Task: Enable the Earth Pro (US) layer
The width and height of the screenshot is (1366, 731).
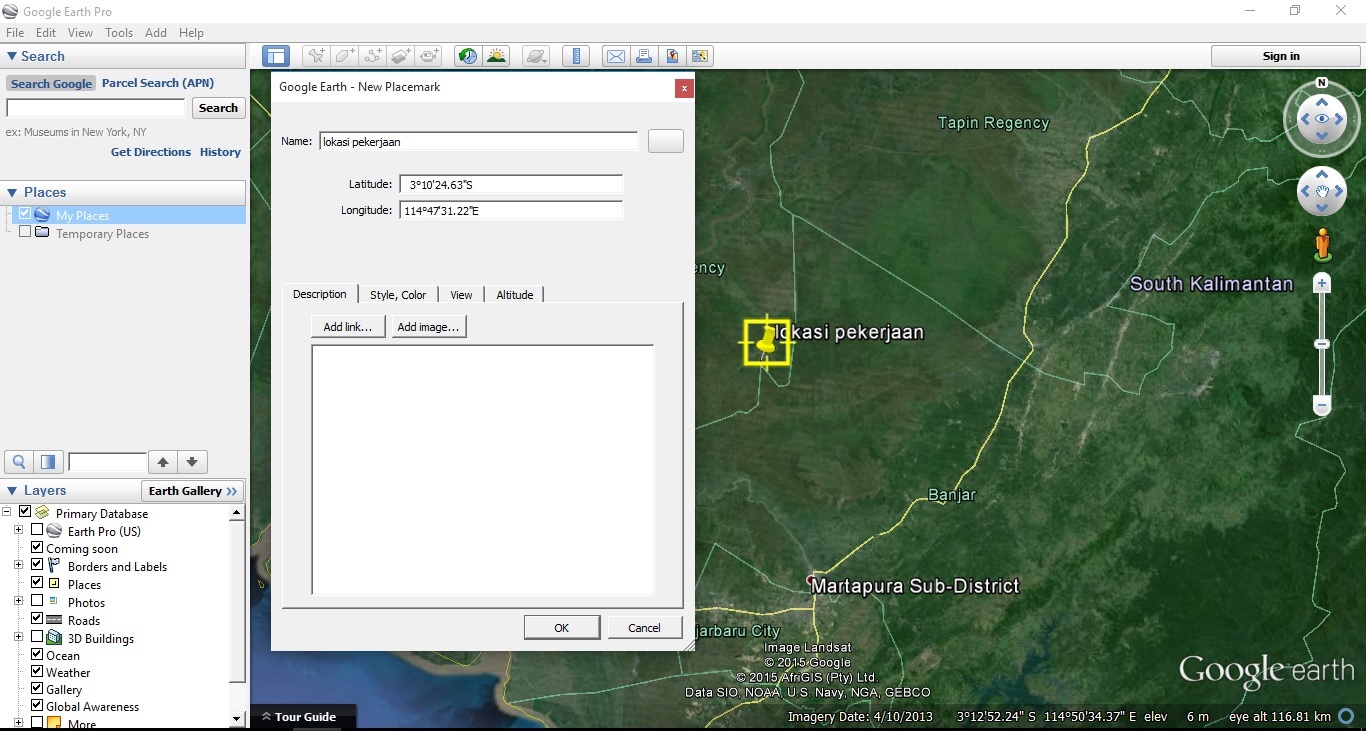Action: [37, 530]
